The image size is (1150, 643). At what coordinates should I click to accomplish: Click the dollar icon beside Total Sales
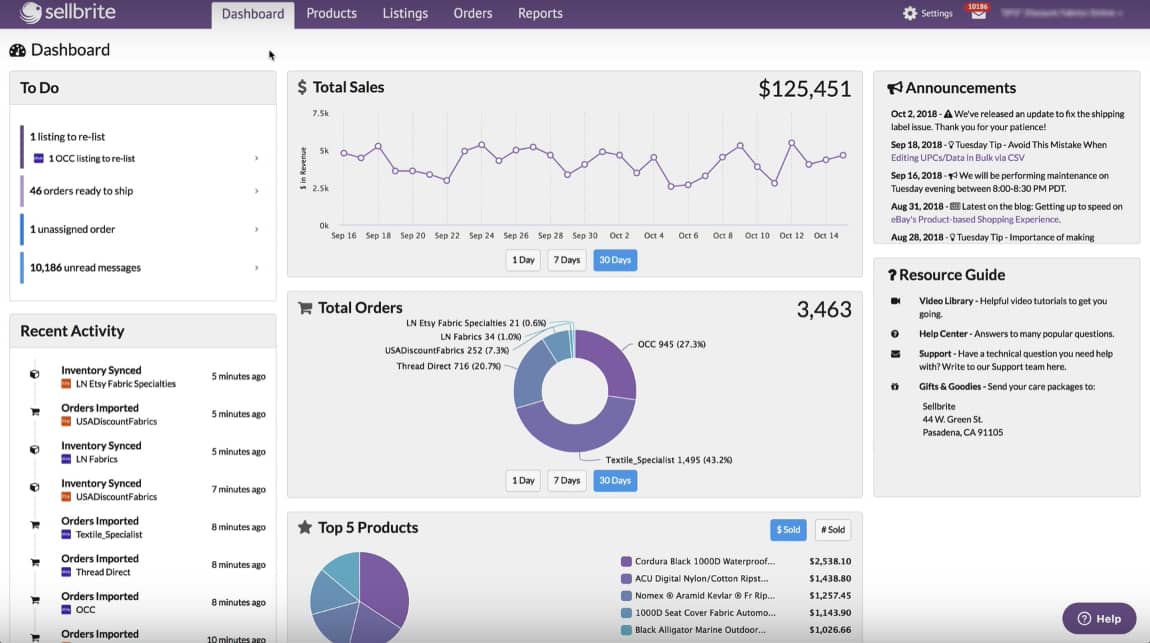tap(302, 87)
